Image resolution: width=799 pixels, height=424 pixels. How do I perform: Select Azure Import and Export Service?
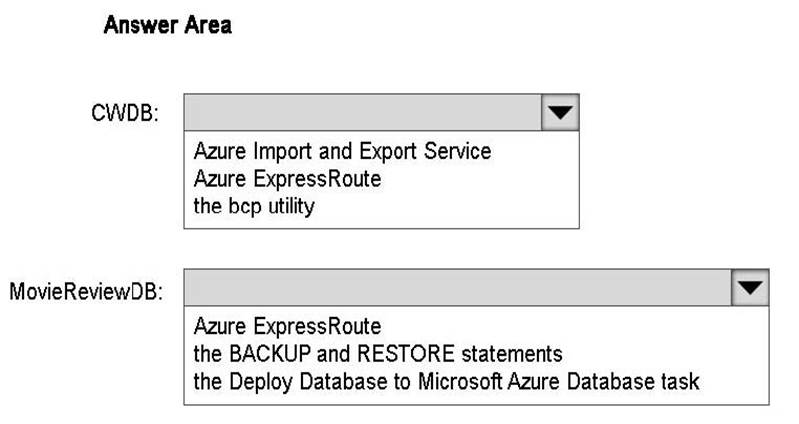342,151
